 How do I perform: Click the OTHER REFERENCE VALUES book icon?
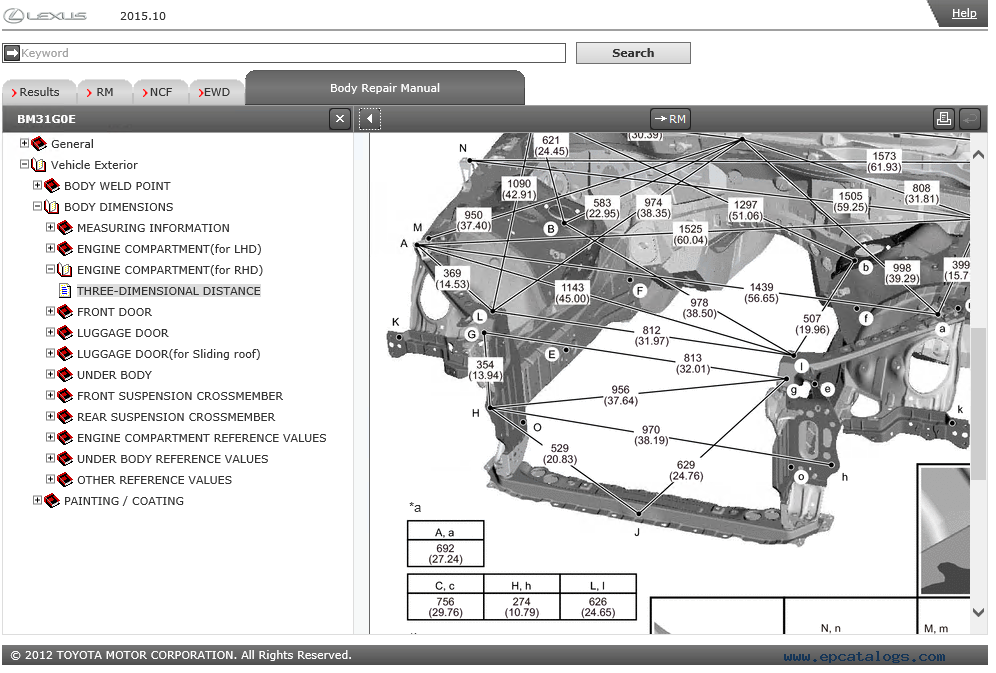(65, 480)
